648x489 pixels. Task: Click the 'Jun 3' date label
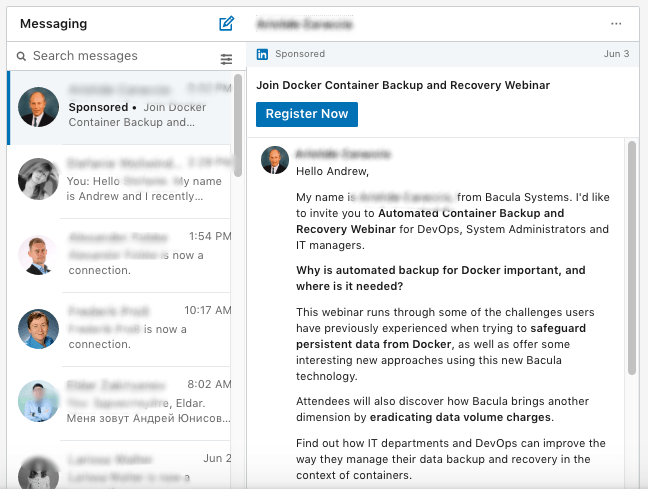coord(616,54)
